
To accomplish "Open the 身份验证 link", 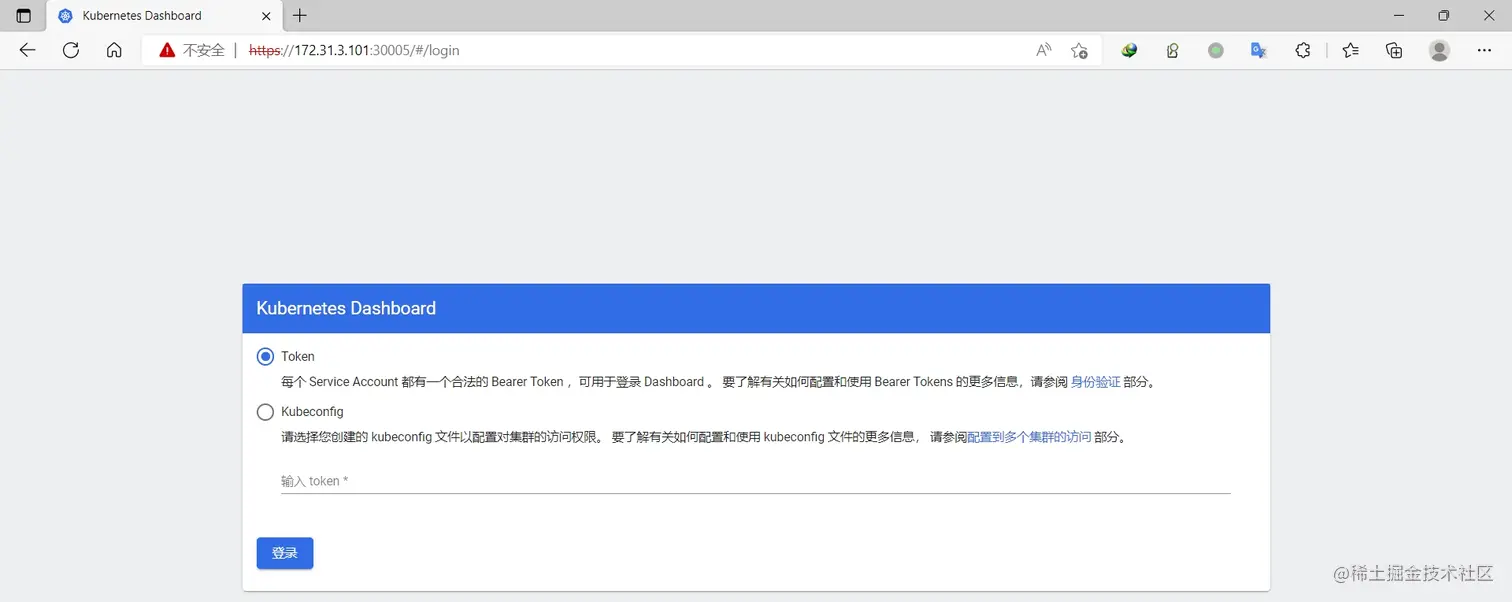I will pos(1095,382).
